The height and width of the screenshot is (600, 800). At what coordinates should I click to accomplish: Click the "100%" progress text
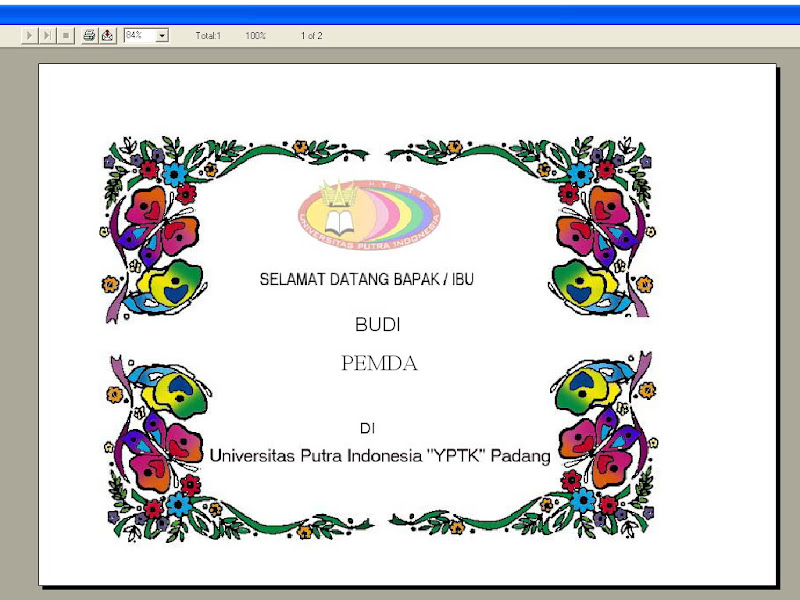point(256,36)
